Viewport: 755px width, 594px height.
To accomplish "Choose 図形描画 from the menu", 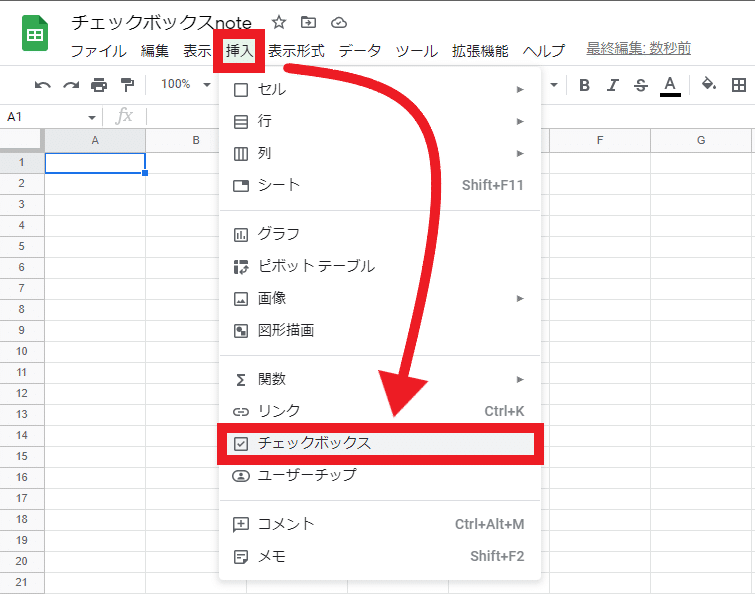I will (x=379, y=331).
